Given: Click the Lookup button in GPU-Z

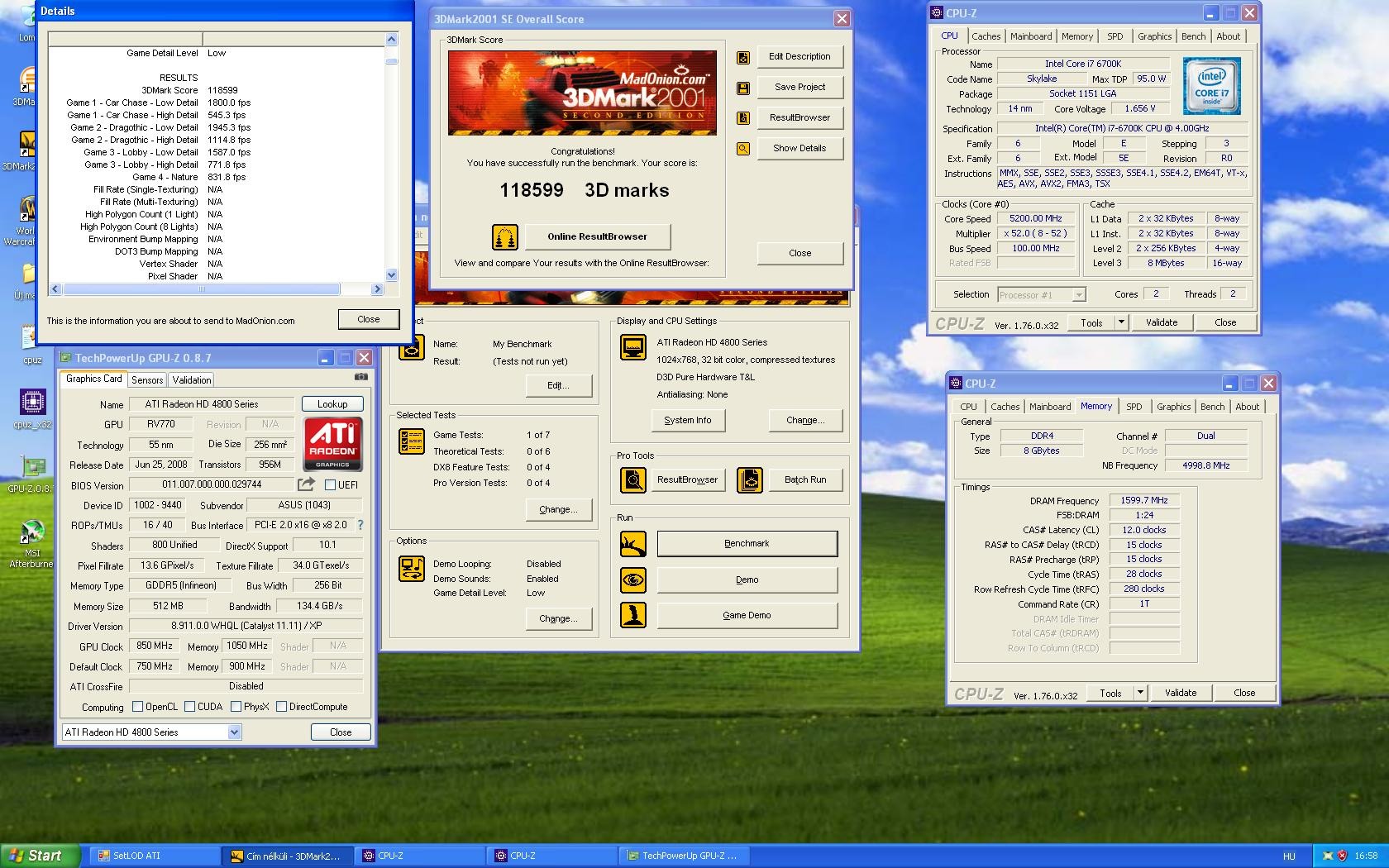Looking at the screenshot, I should (x=332, y=404).
